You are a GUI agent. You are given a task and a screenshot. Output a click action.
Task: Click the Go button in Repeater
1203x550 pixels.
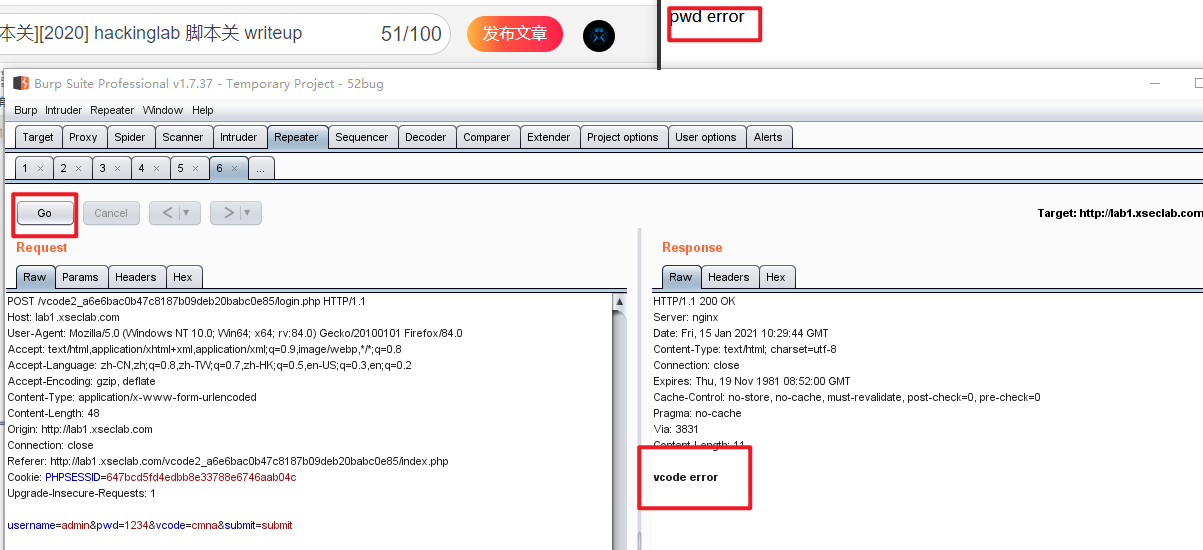[44, 213]
